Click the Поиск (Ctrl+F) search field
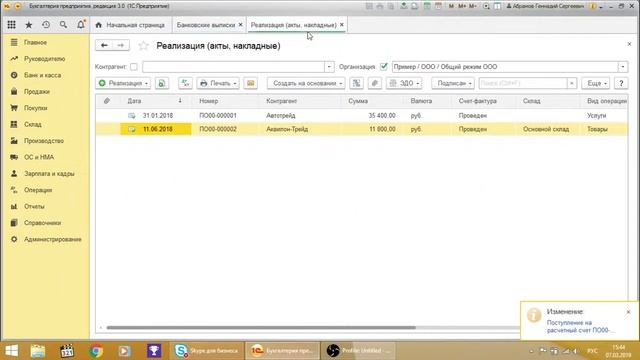 pyautogui.click(x=523, y=83)
